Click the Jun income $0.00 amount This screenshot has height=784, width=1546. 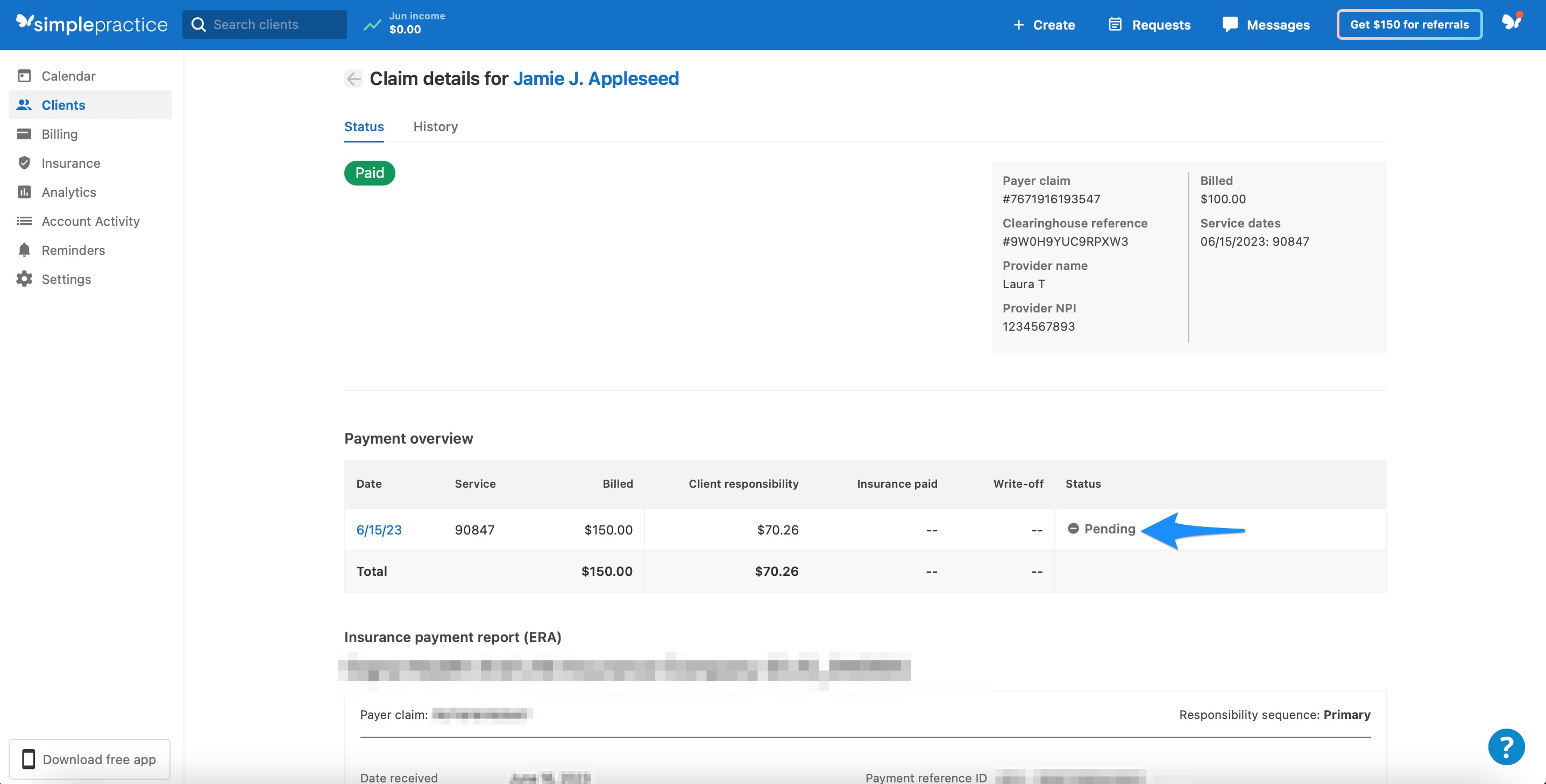(x=405, y=30)
